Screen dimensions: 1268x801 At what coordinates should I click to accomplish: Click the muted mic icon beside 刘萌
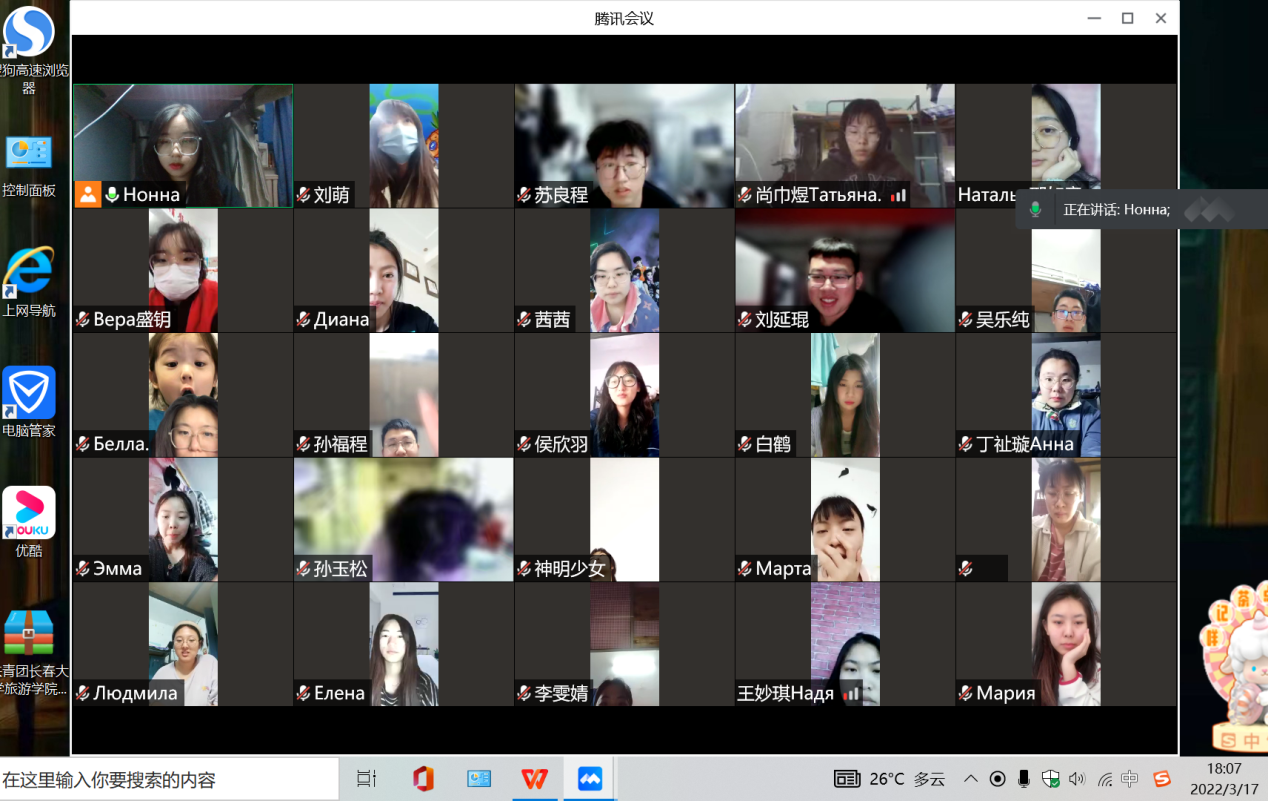pyautogui.click(x=303, y=195)
